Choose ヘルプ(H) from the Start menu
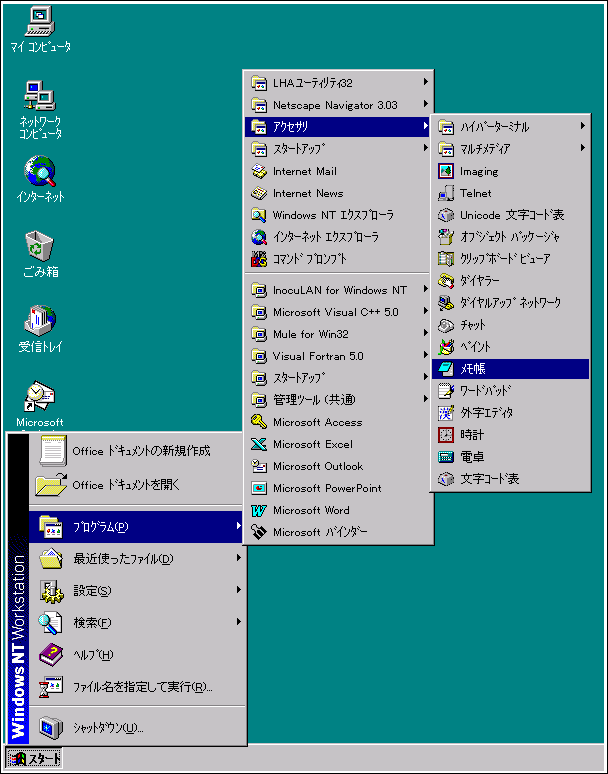The height and width of the screenshot is (774, 608). pos(137,655)
